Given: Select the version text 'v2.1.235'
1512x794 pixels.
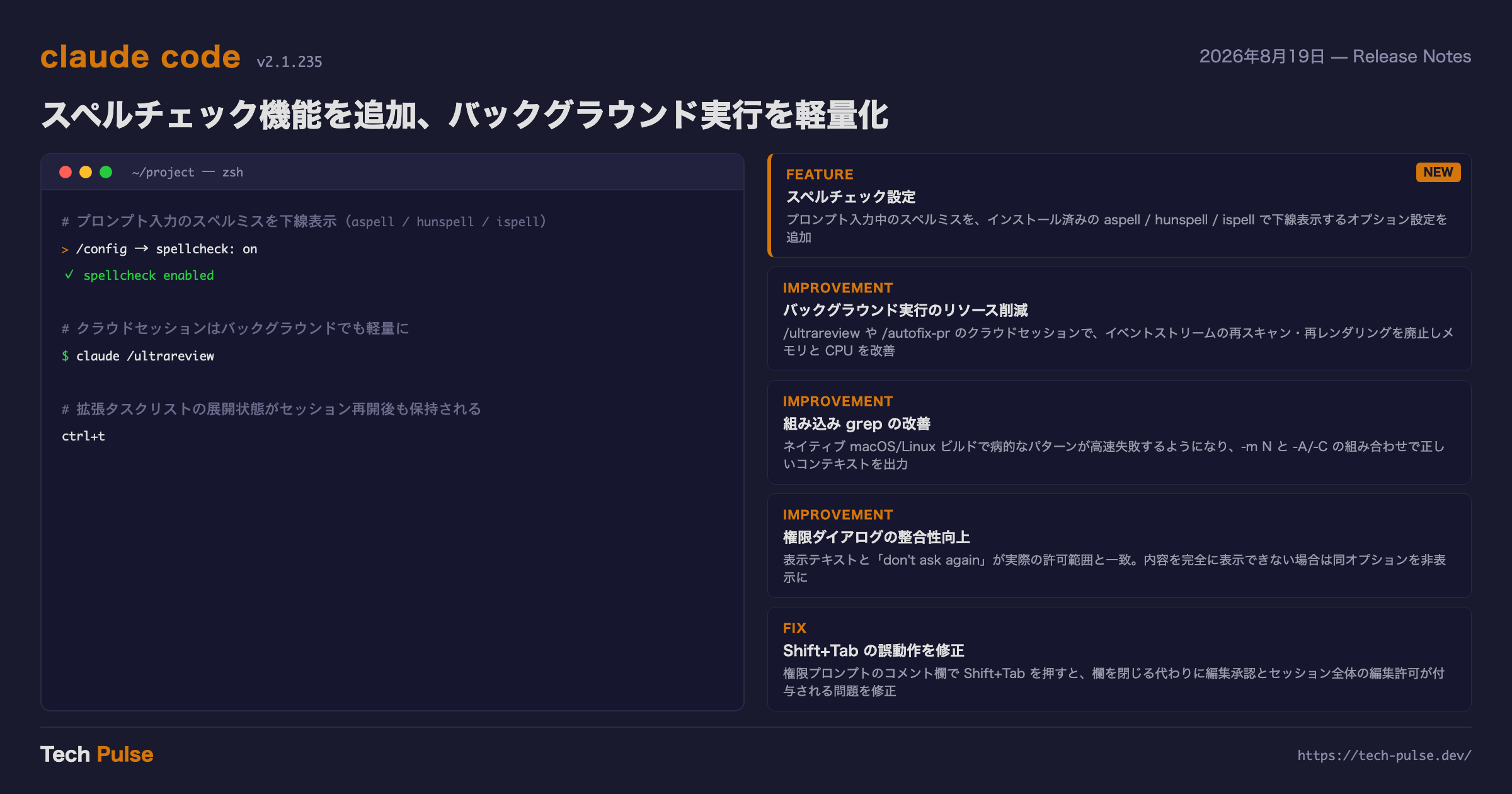Looking at the screenshot, I should click(289, 62).
